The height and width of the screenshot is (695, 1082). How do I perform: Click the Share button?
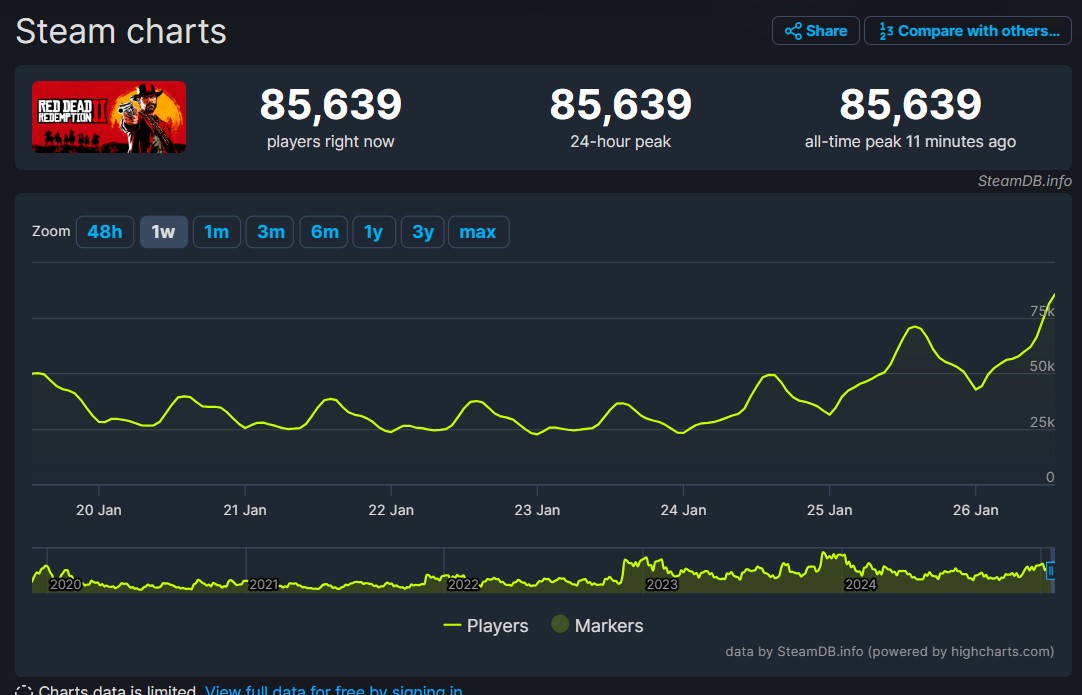point(816,31)
